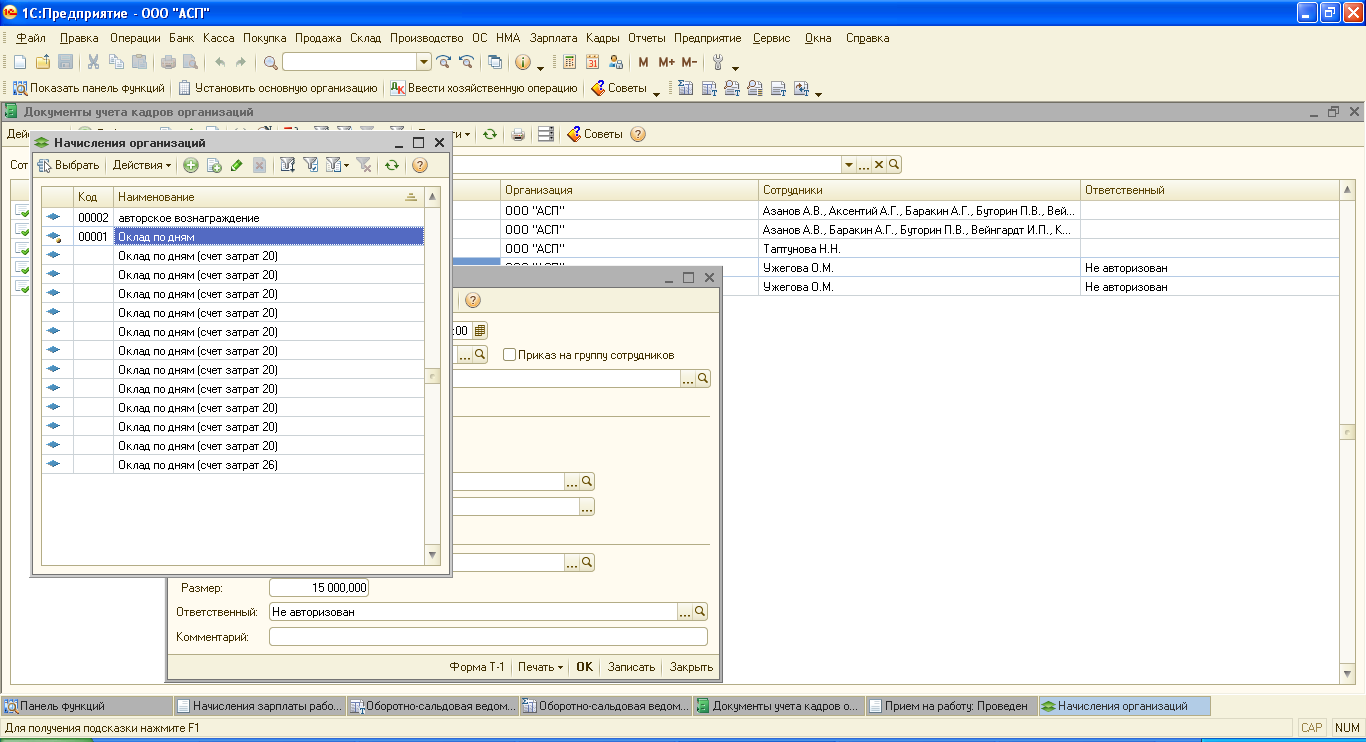
Task: Open the search box dropdown arrow
Action: click(424, 62)
